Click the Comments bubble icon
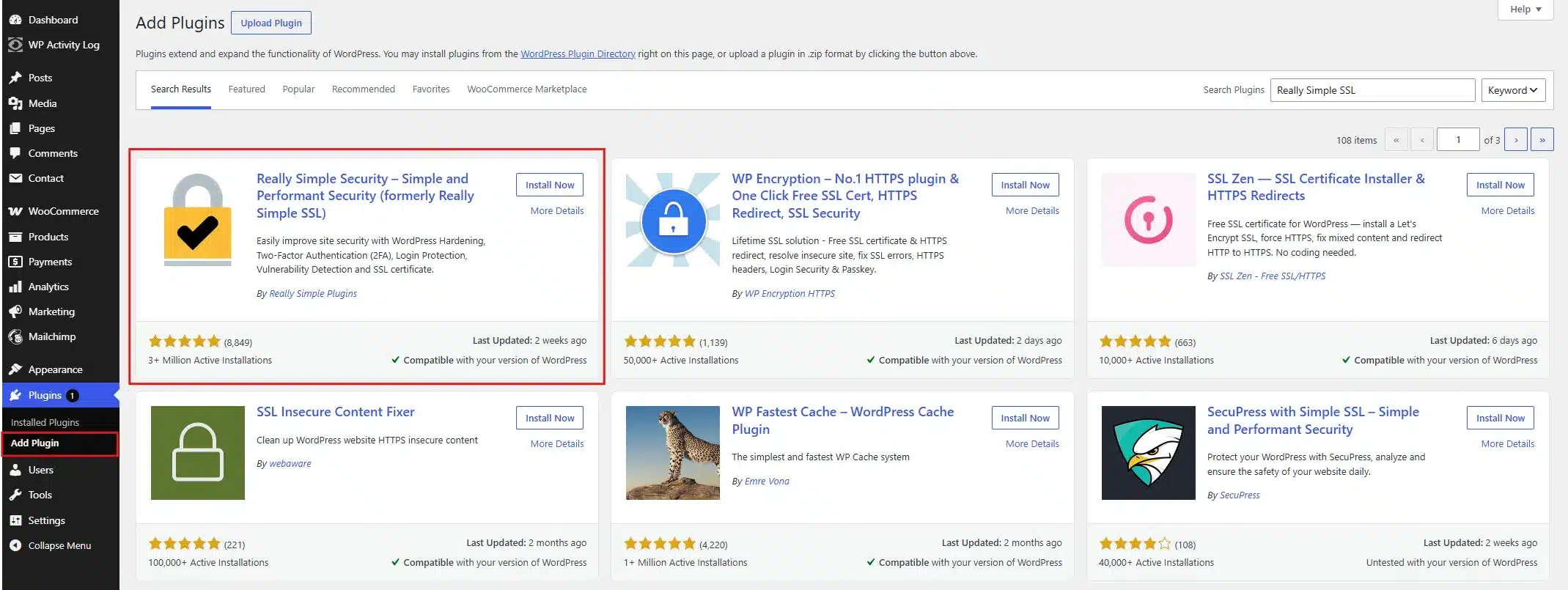Image resolution: width=1568 pixels, height=590 pixels. click(15, 153)
